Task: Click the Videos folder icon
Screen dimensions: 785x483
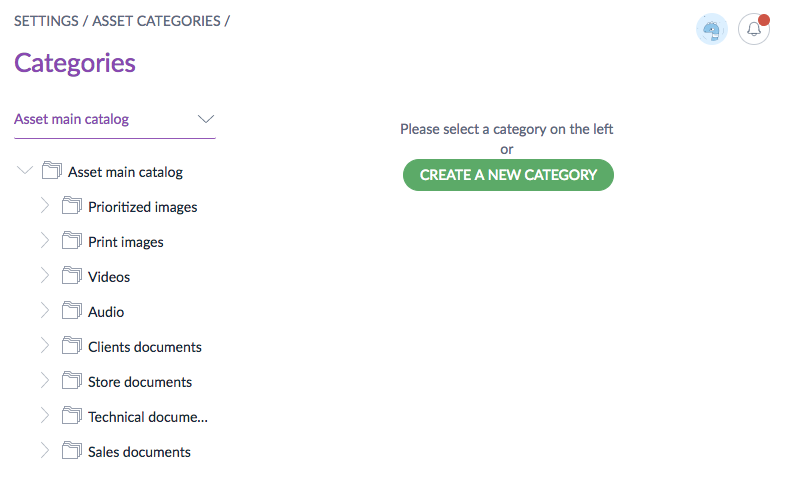Action: coord(71,277)
